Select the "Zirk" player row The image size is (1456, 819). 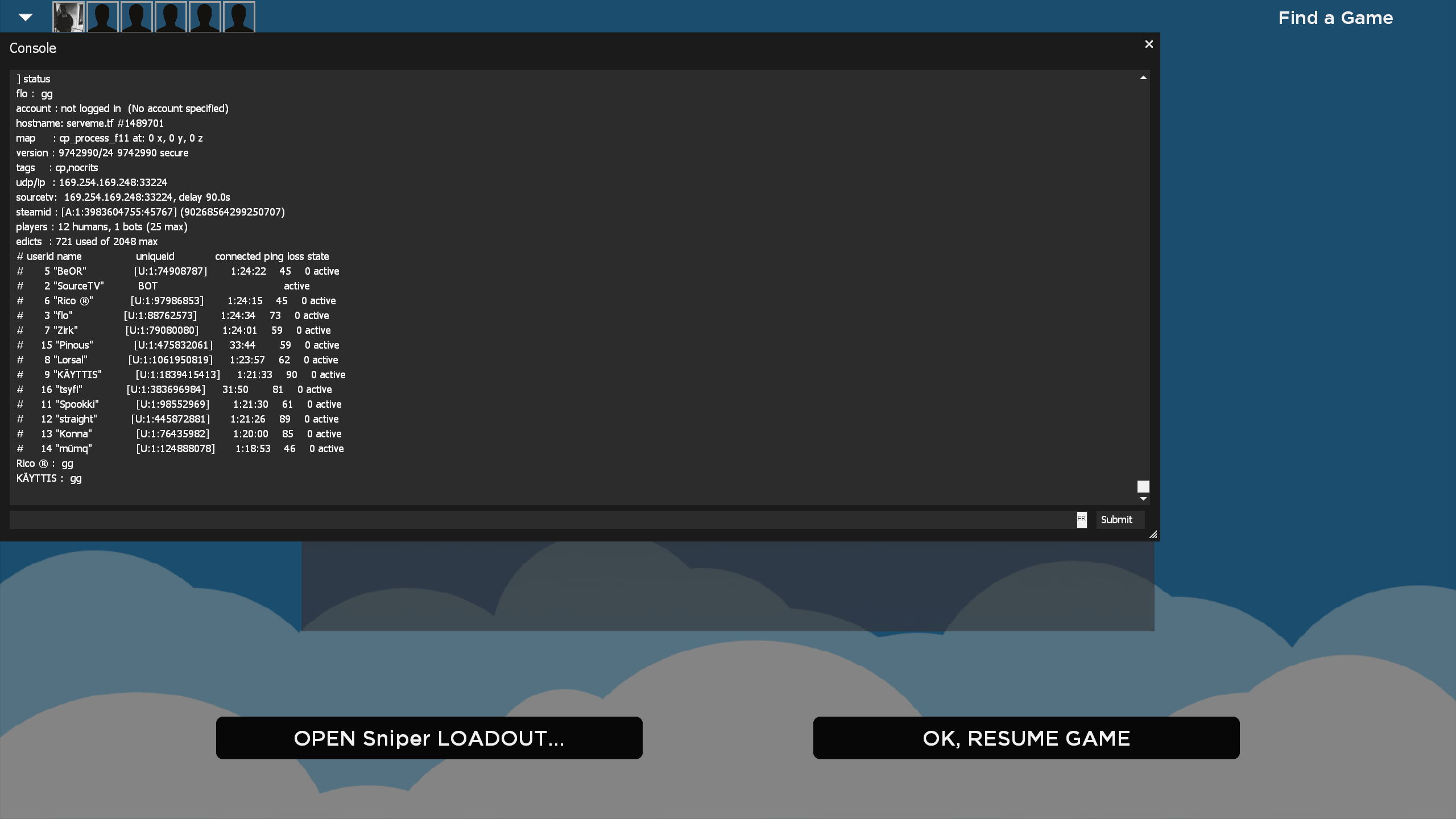tap(173, 330)
